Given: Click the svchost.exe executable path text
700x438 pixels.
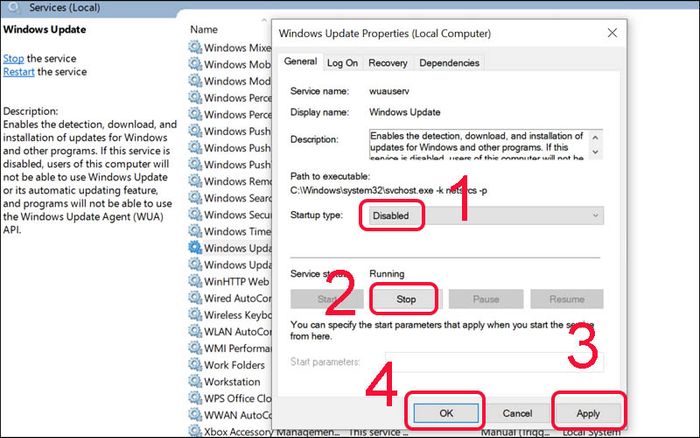Looking at the screenshot, I should click(388, 191).
